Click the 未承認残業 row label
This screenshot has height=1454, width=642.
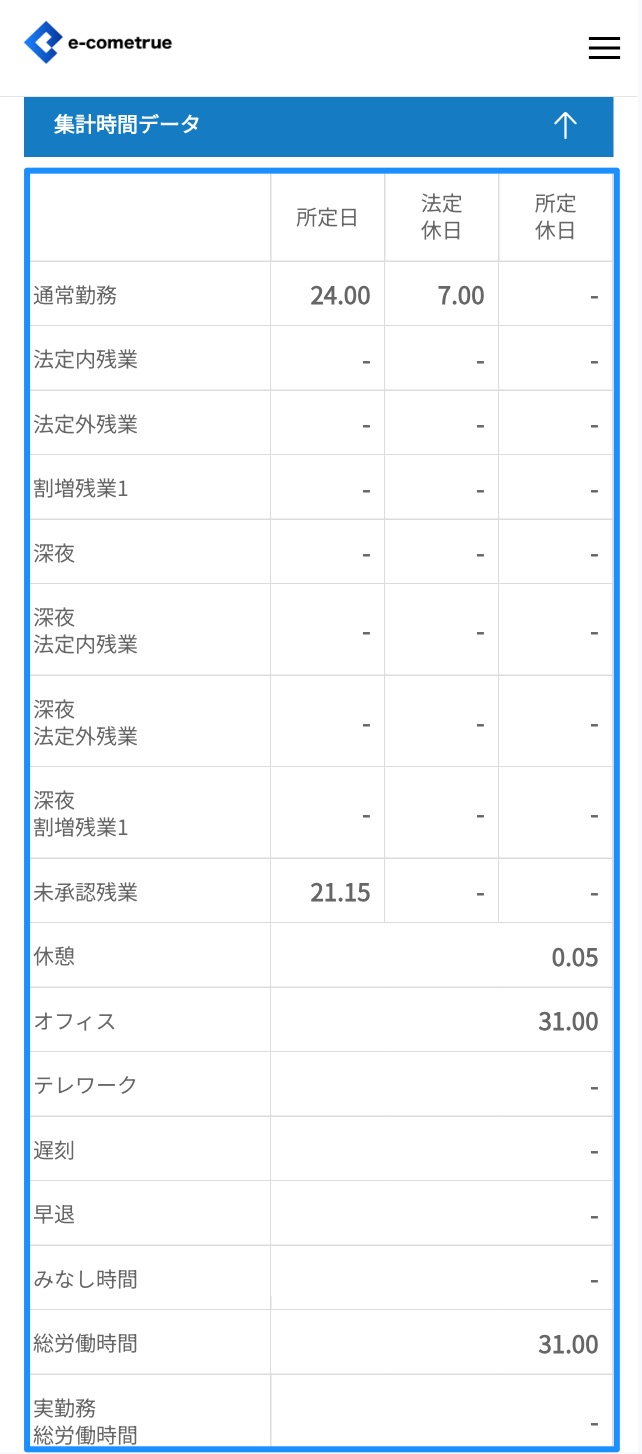pyautogui.click(x=85, y=892)
